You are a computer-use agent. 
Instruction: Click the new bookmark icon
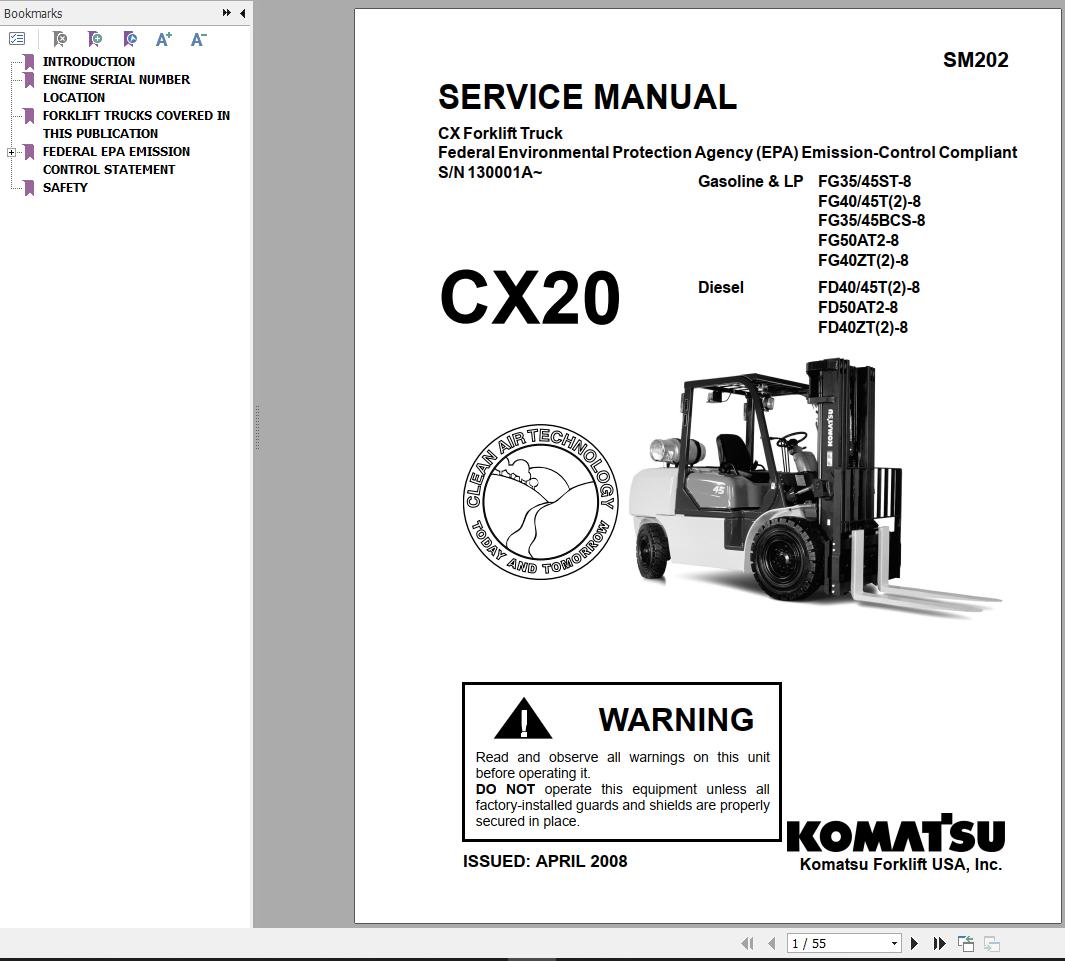pyautogui.click(x=94, y=38)
